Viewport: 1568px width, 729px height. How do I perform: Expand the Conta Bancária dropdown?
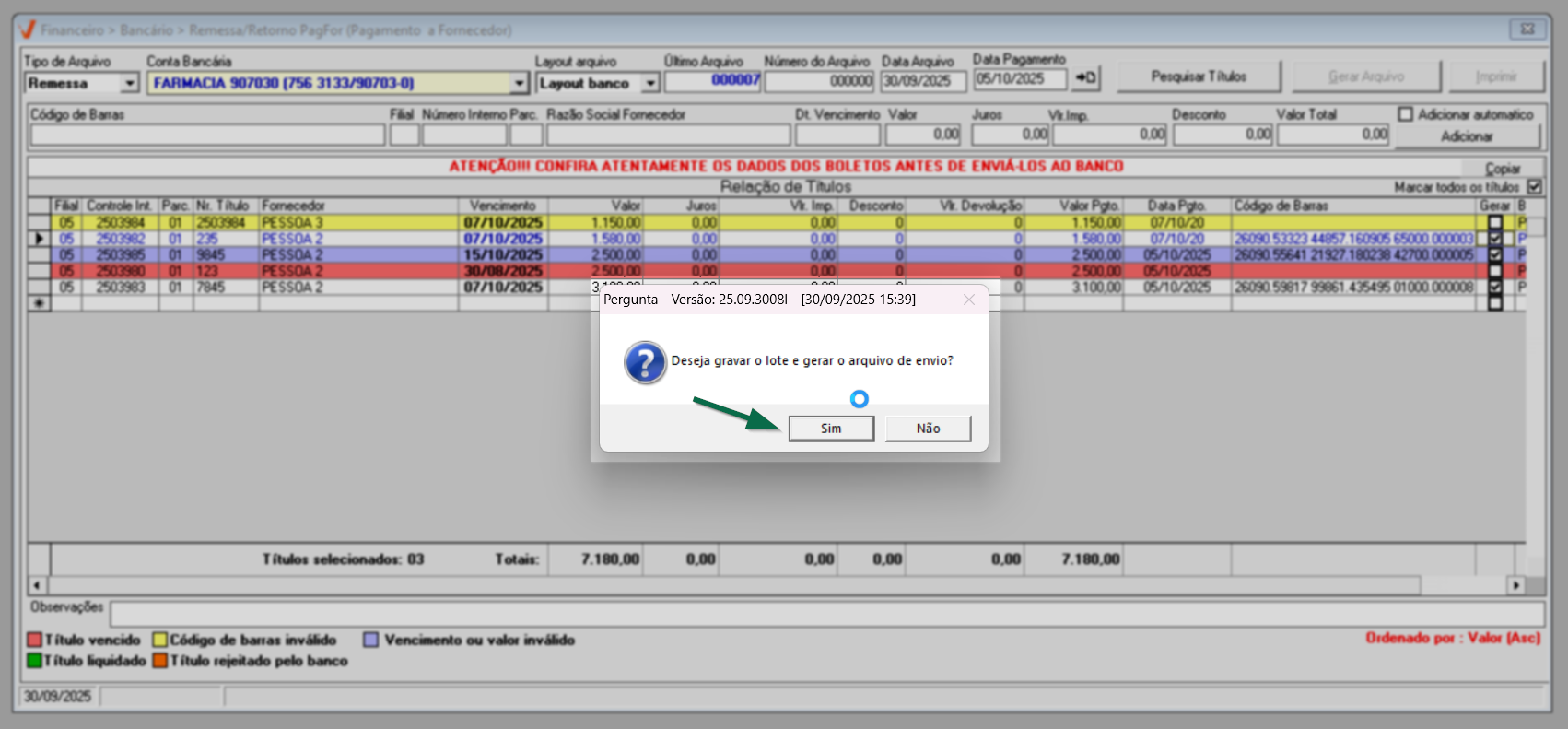pos(520,84)
